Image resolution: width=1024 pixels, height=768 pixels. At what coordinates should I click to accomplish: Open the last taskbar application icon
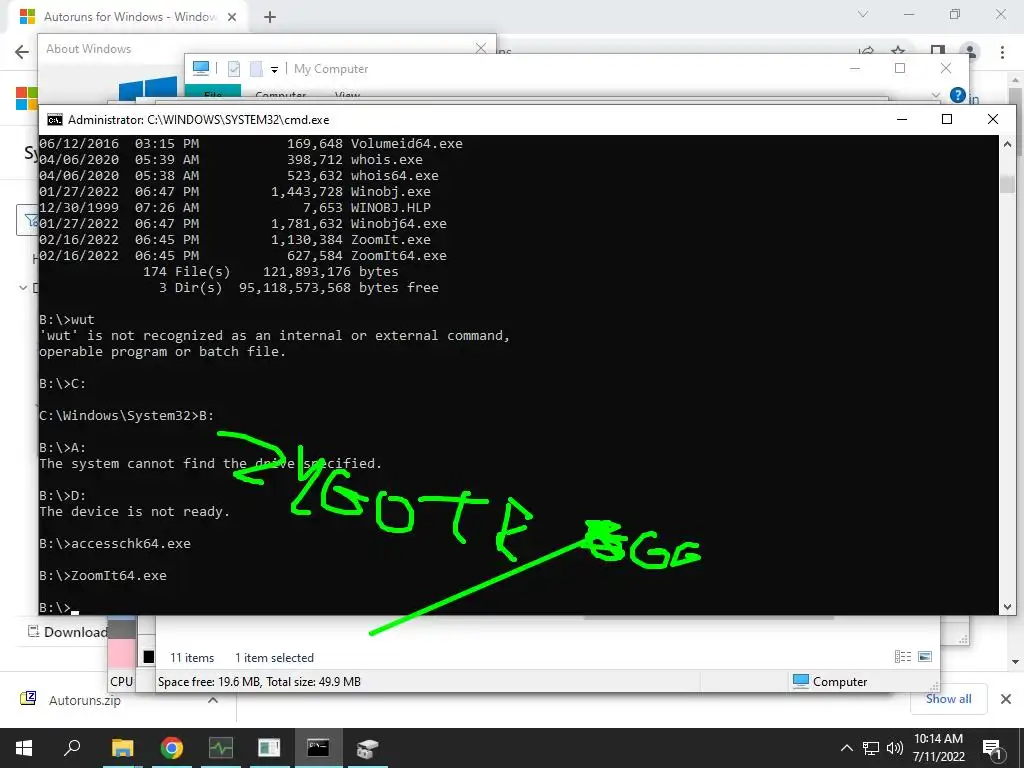point(367,748)
